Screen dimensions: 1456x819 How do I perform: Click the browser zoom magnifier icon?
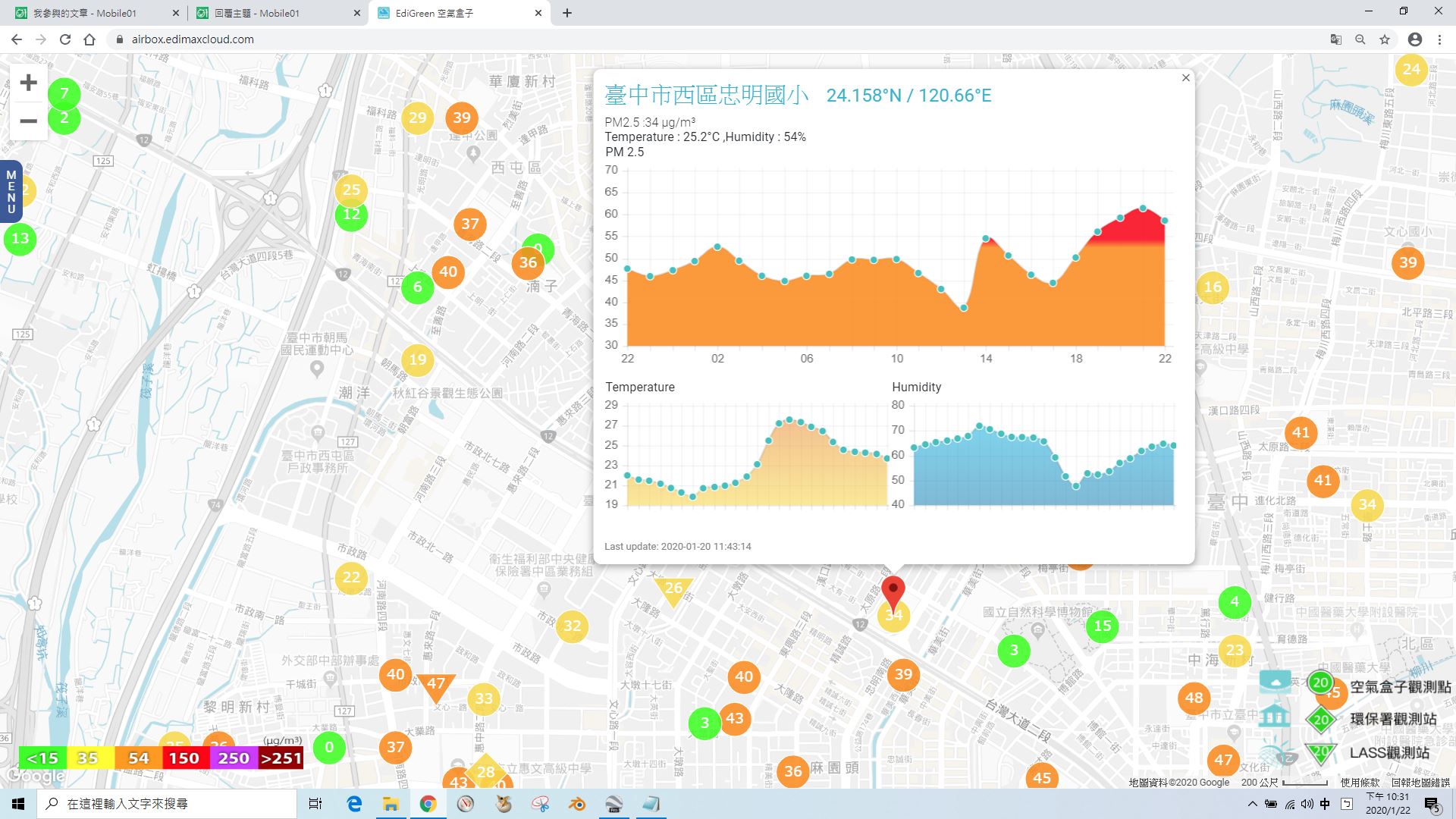pos(1360,39)
